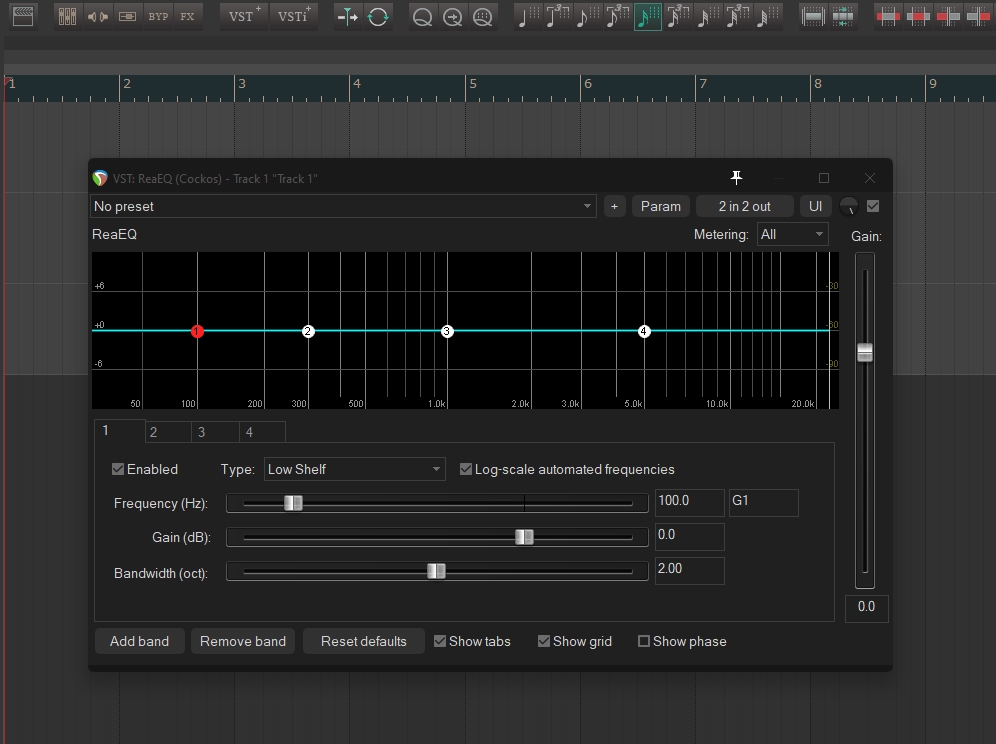
Task: Click the VST+ add effect button
Action: tap(243, 16)
